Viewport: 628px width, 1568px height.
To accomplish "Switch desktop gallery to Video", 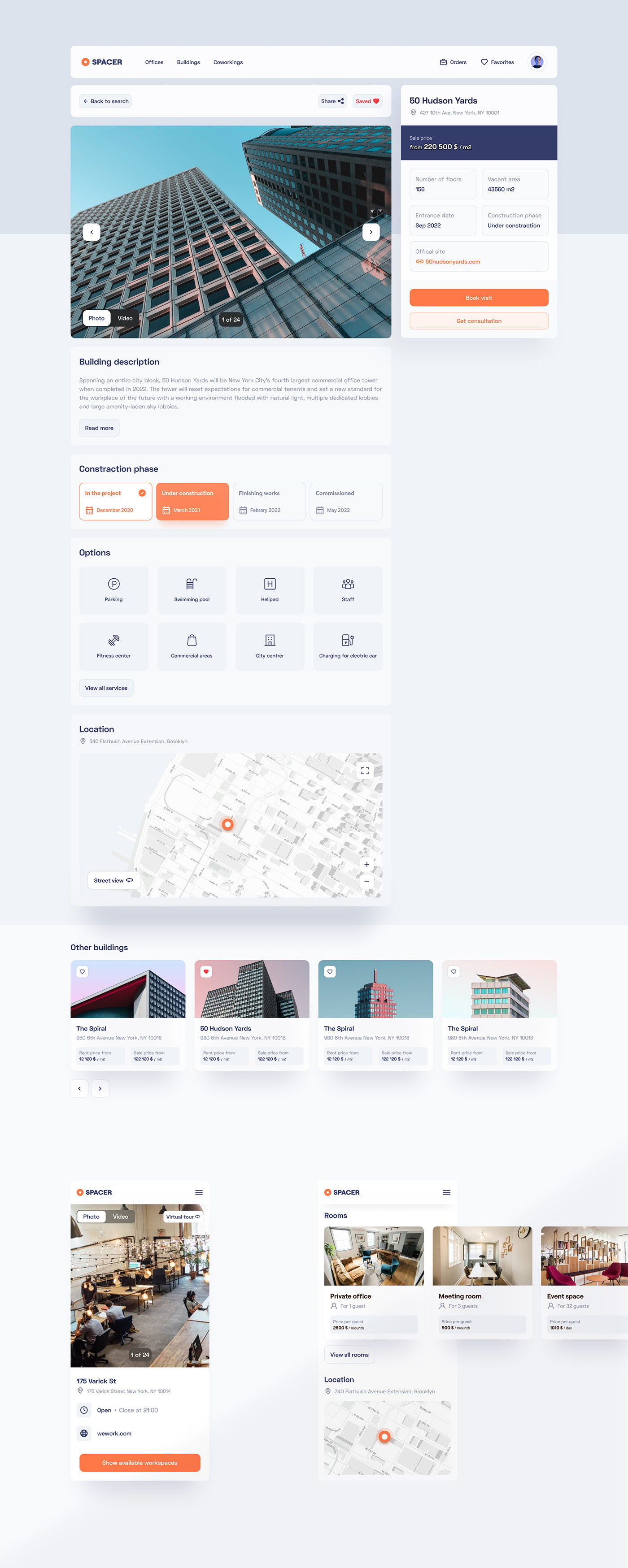I will [x=125, y=318].
